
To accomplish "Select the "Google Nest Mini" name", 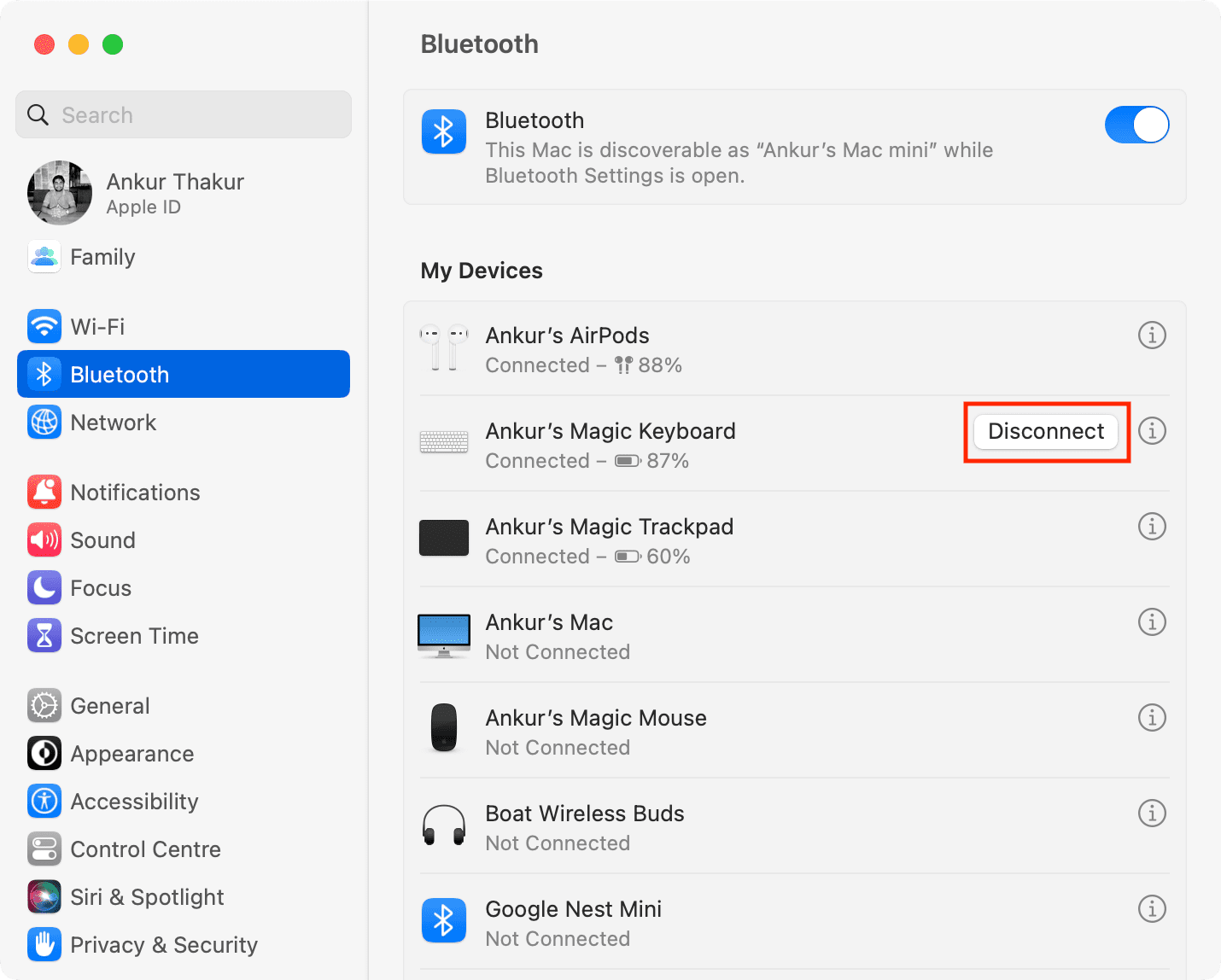I will (x=574, y=909).
